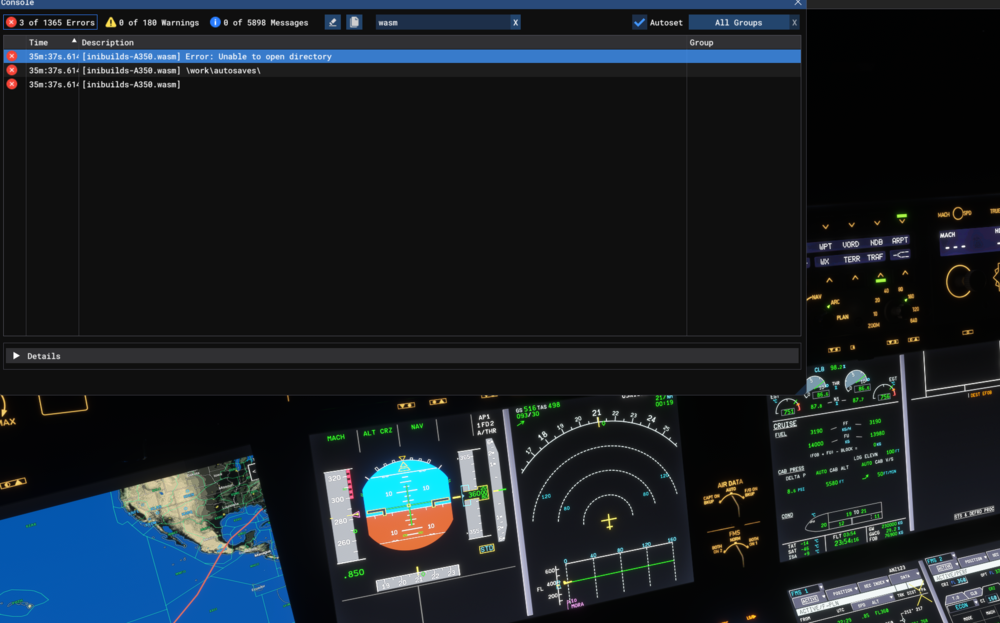Click the clear console pencil icon
The height and width of the screenshot is (623, 1000).
pos(332,21)
